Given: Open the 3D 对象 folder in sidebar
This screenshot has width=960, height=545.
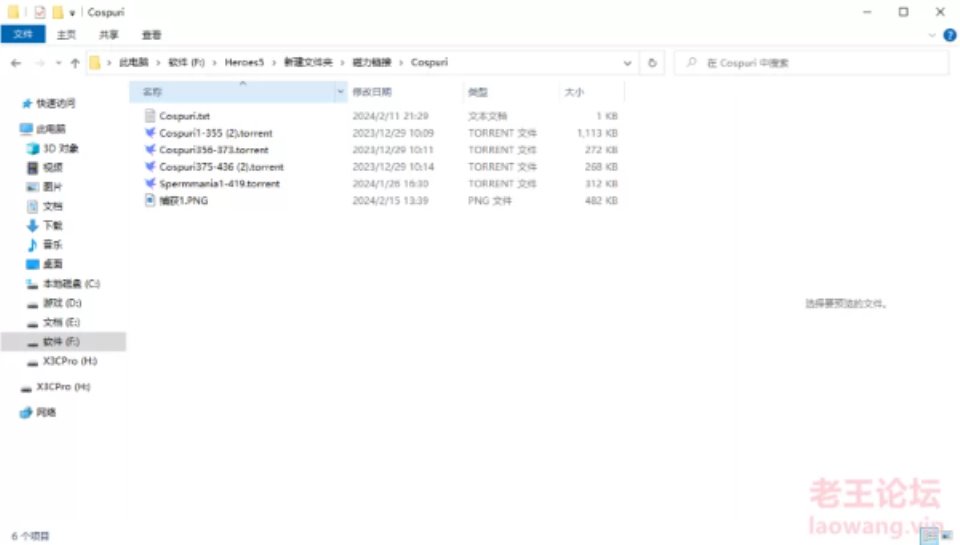Looking at the screenshot, I should click(60, 148).
